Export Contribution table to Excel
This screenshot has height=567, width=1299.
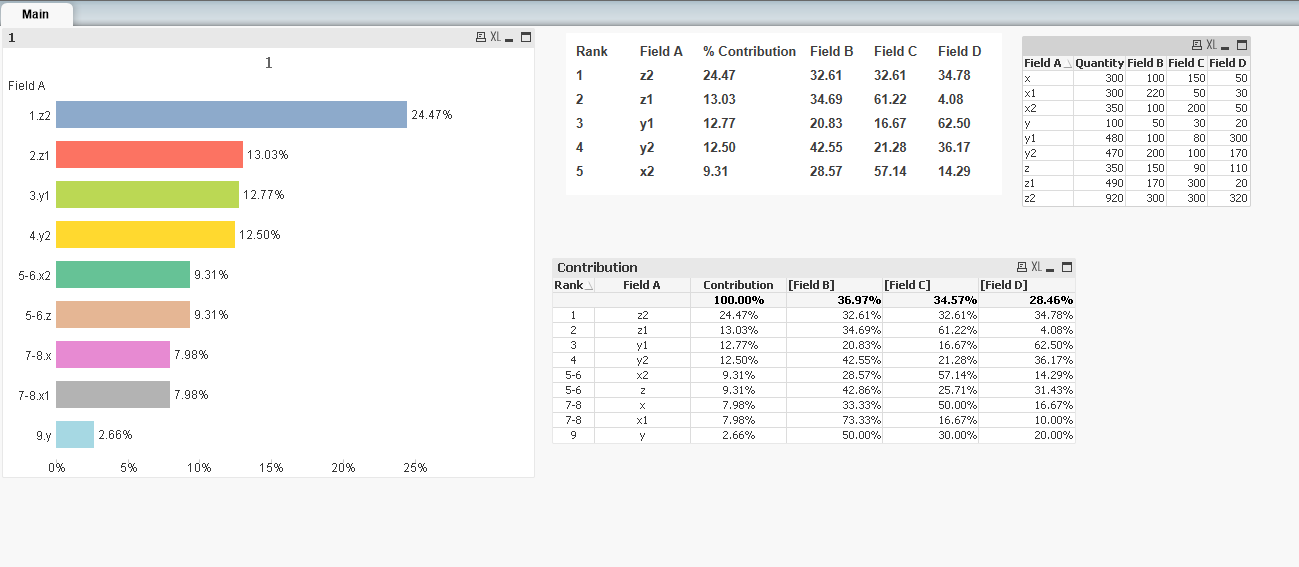pyautogui.click(x=1037, y=267)
